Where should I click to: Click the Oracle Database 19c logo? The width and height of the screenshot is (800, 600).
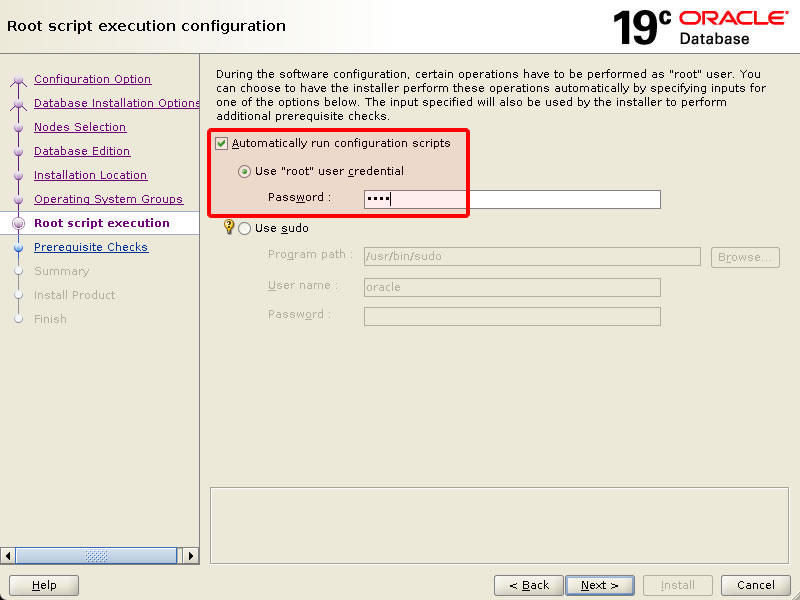(701, 27)
